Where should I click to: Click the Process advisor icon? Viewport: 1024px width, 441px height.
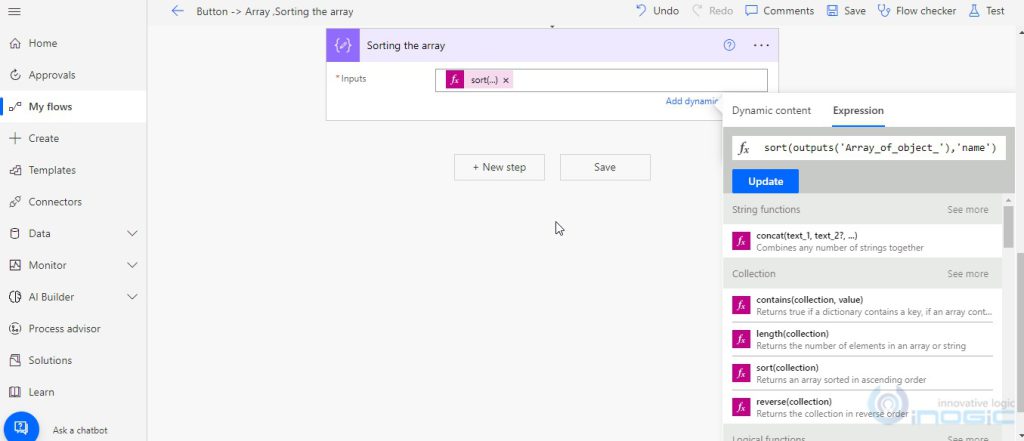click(x=15, y=329)
